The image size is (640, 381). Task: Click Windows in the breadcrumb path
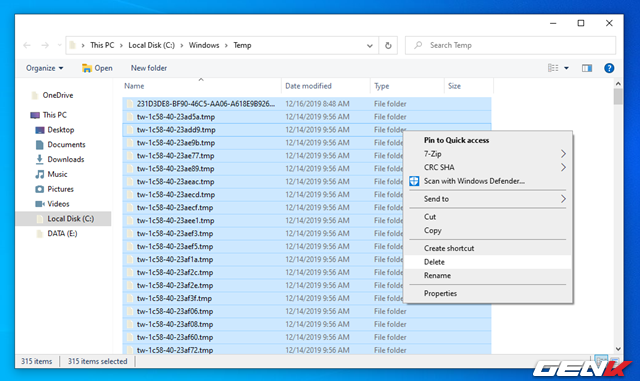tap(204, 45)
